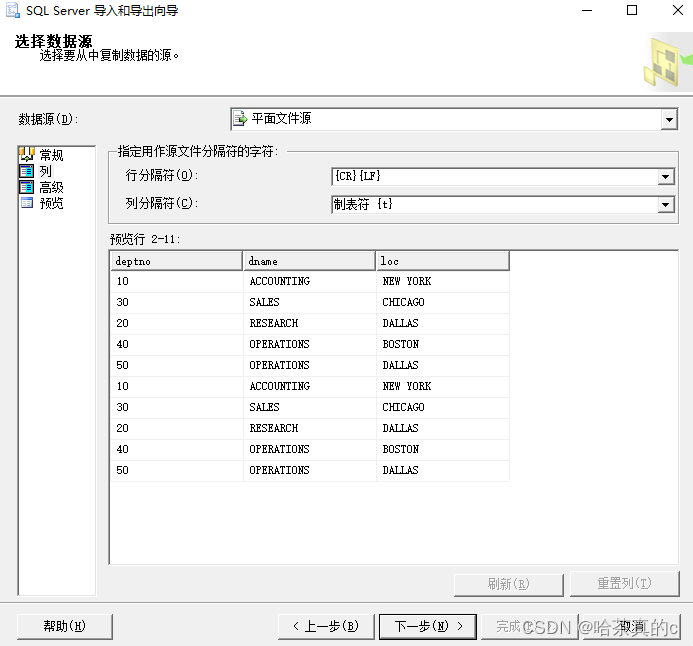The image size is (693, 646).
Task: Click the loc column header
Action: coord(443,261)
